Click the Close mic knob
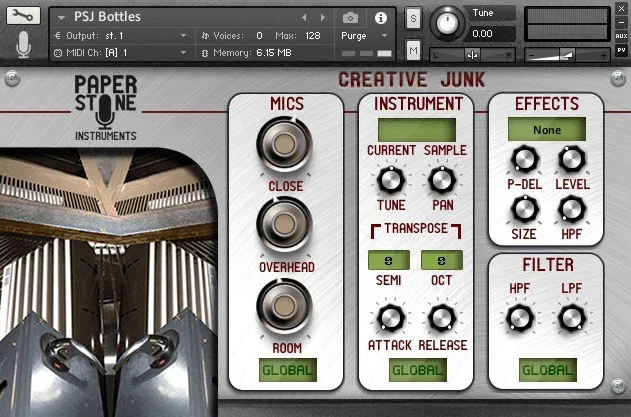Screen dimensions: 631x417 (x=285, y=144)
